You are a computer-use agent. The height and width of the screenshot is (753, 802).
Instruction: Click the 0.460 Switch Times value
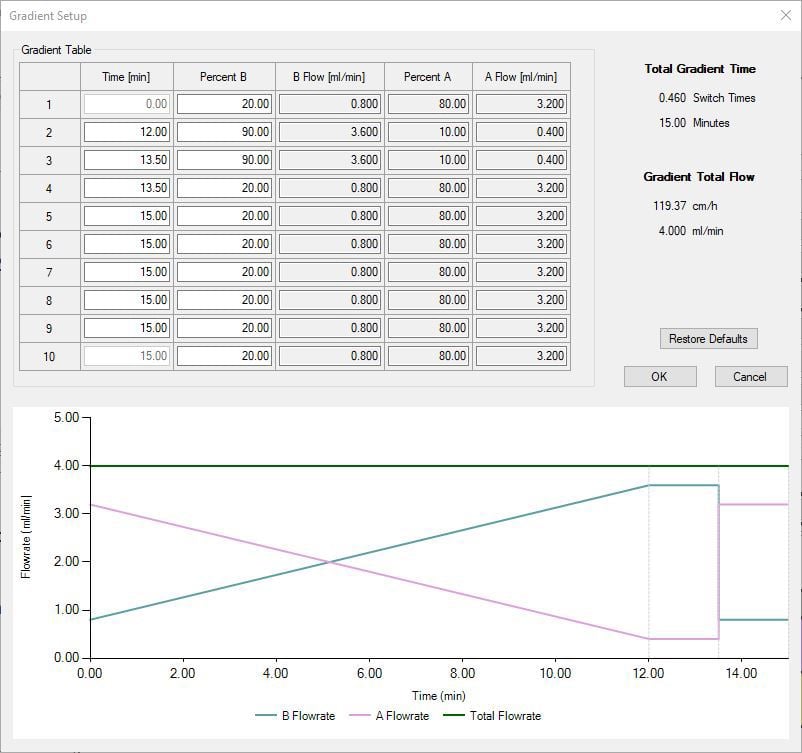[707, 98]
